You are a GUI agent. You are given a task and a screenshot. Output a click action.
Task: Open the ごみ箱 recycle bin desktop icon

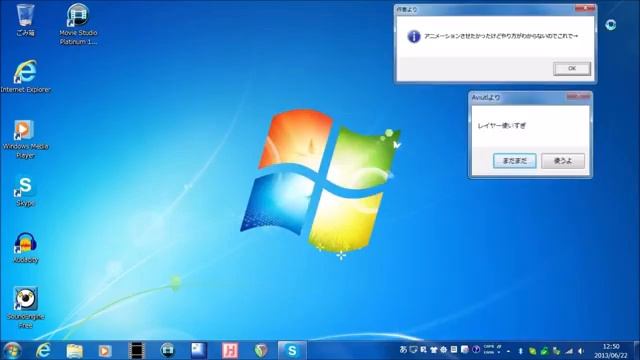(x=25, y=20)
